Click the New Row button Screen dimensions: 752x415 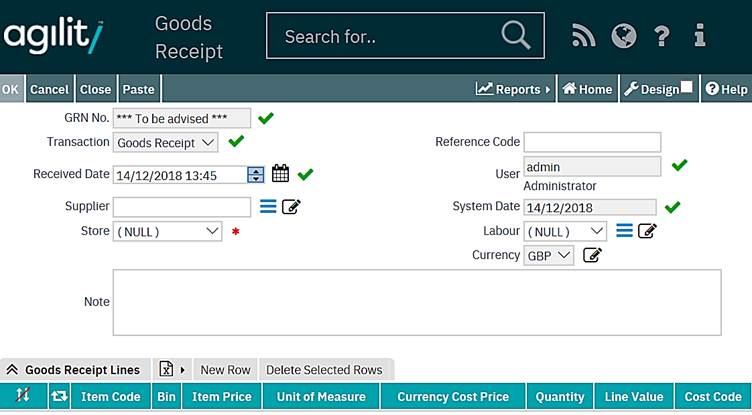[x=225, y=370]
